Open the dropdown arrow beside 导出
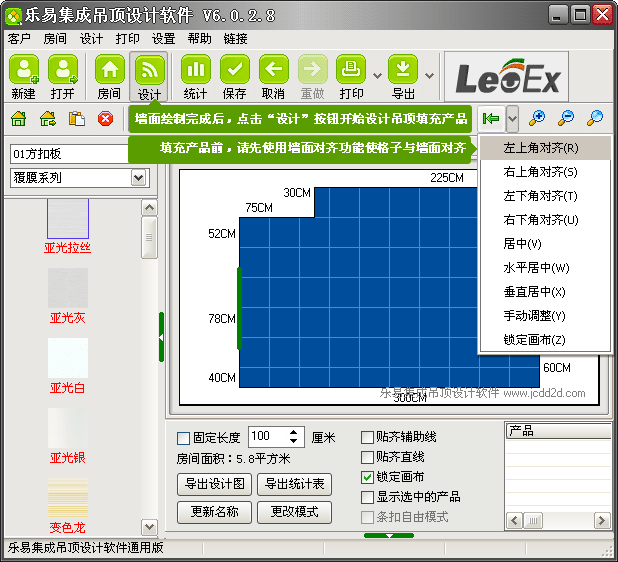This screenshot has height=562, width=618. (430, 75)
